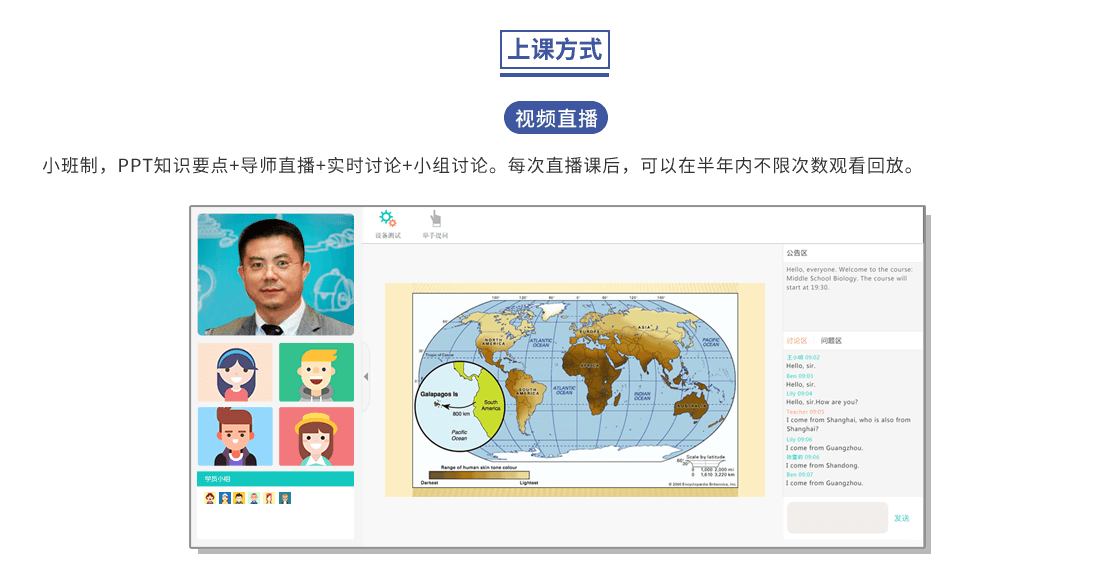Switch to the 讨论区 discussion tab
The height and width of the screenshot is (576, 1111).
tap(796, 341)
